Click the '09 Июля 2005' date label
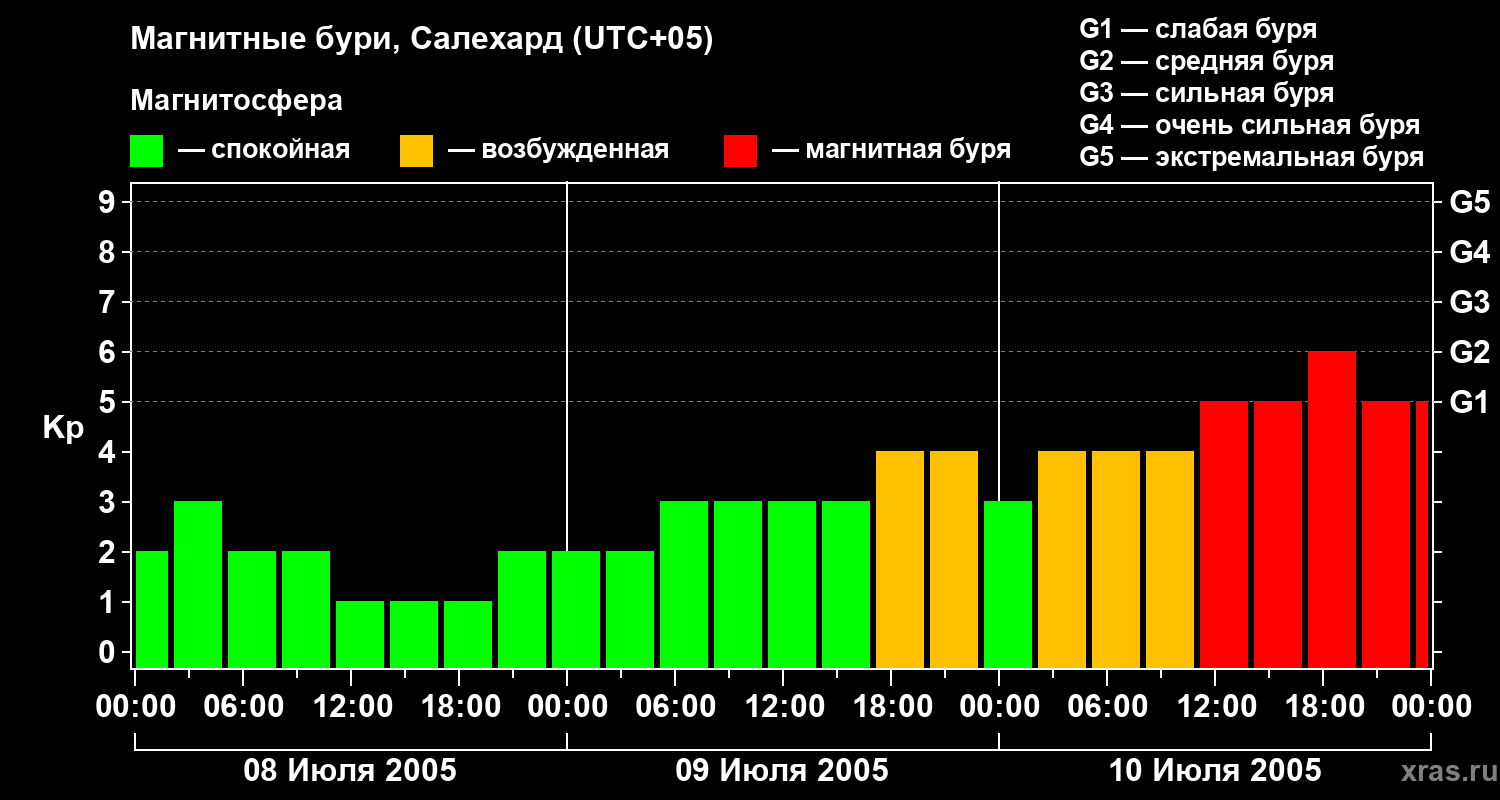 [782, 771]
